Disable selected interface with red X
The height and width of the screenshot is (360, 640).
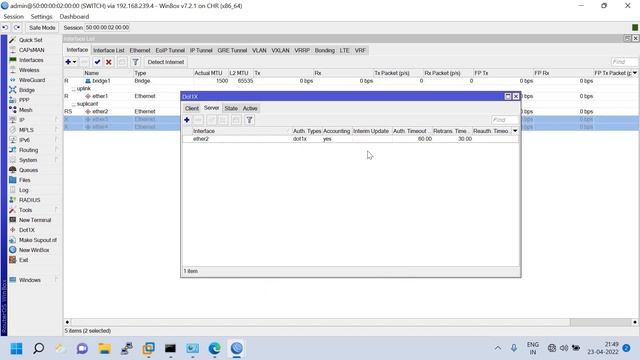coord(109,62)
